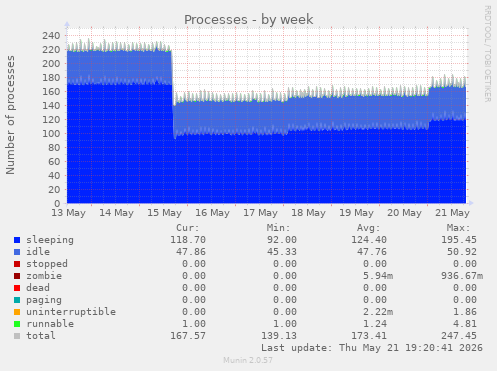
Task: Click the idle legend color swatch
Action: pos(17,252)
